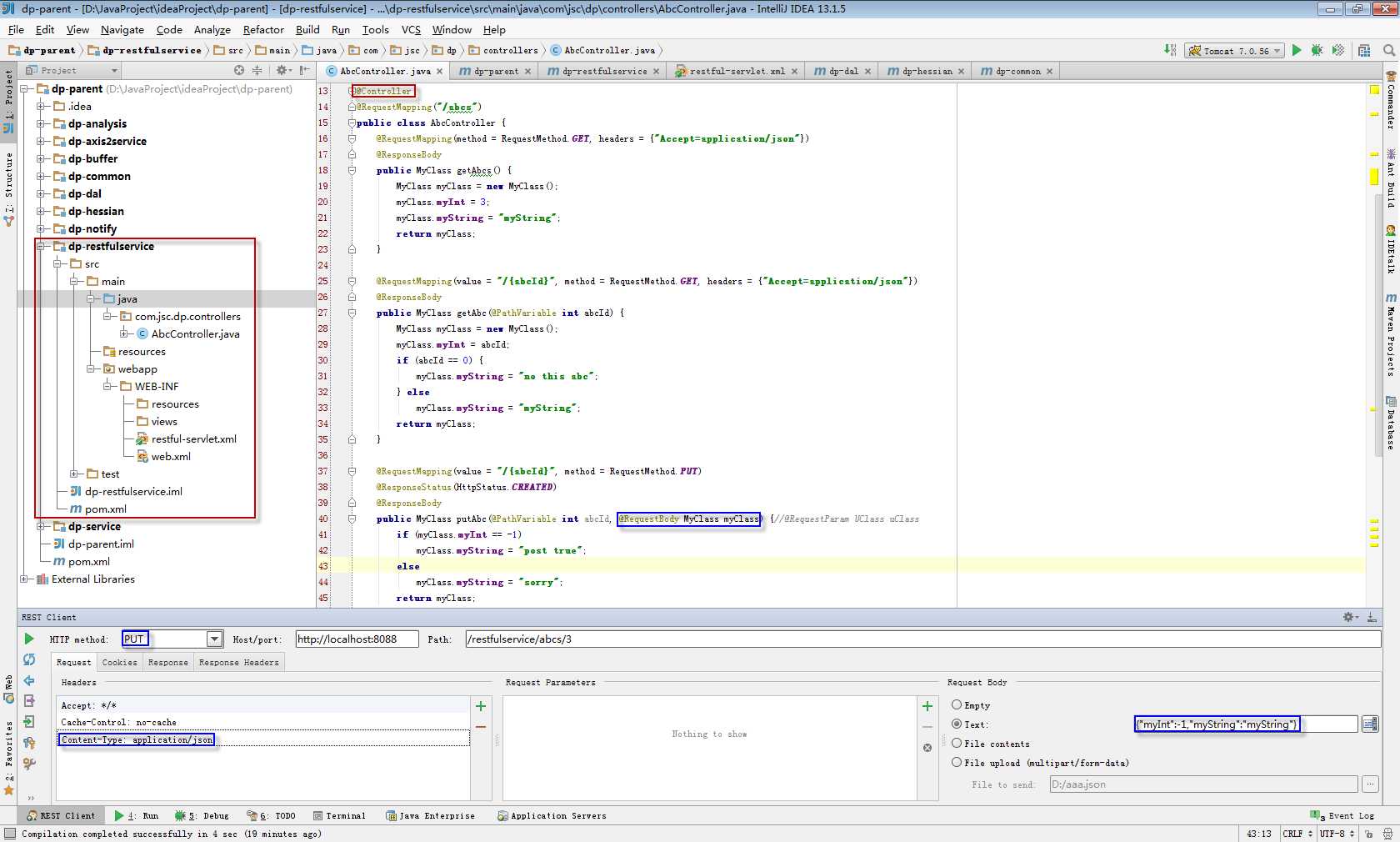
Task: Toggle tool window buttons icon in status bar corner
Action: (x=9, y=834)
